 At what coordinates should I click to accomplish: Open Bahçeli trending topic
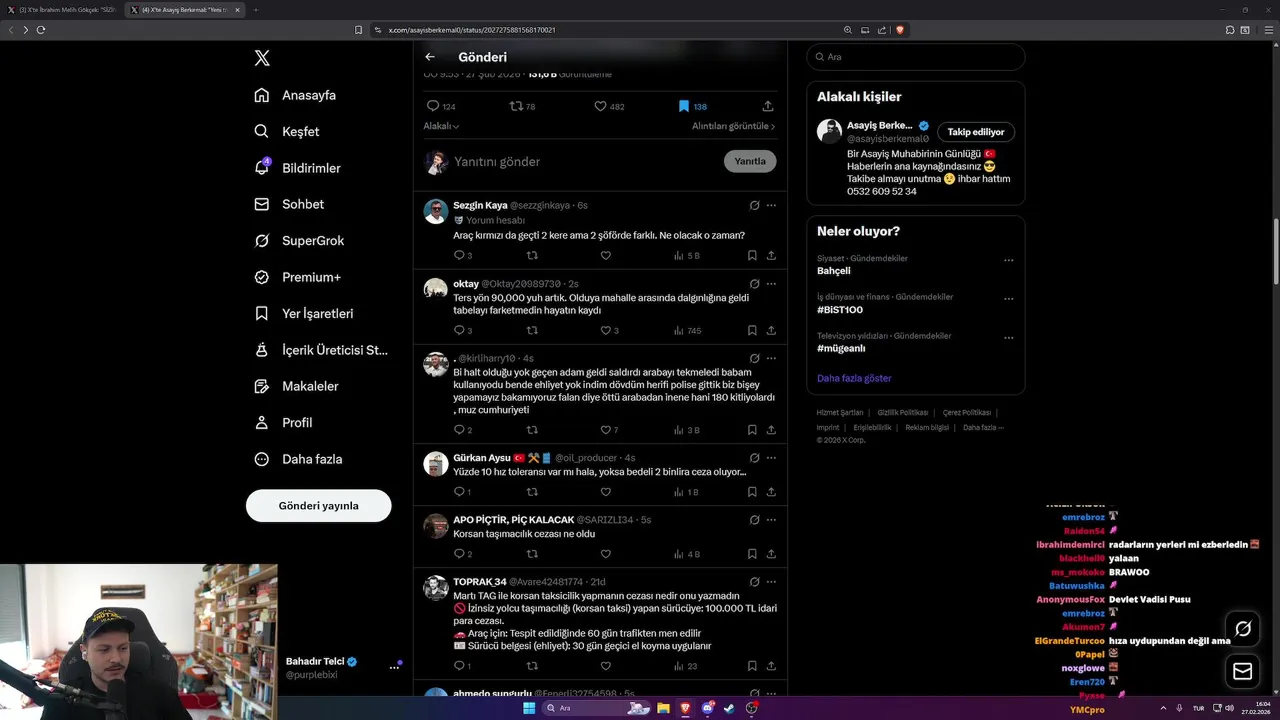pyautogui.click(x=834, y=271)
